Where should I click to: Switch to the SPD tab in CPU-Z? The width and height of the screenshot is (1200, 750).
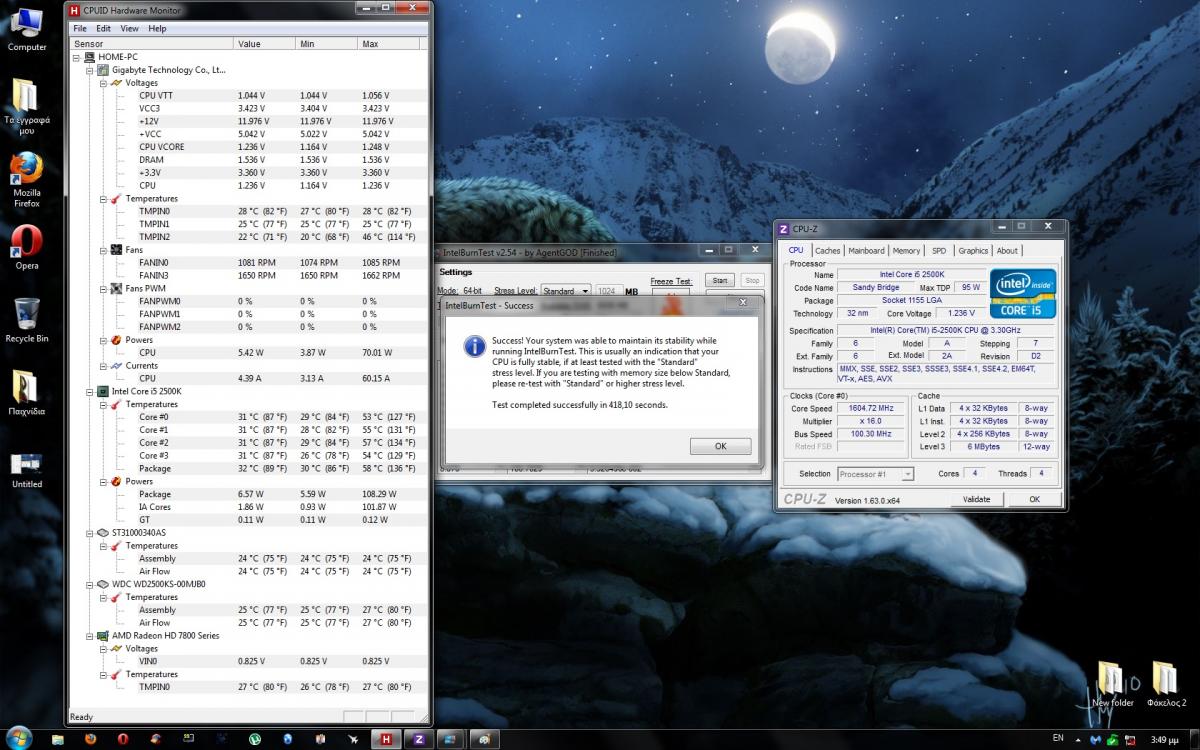tap(939, 251)
